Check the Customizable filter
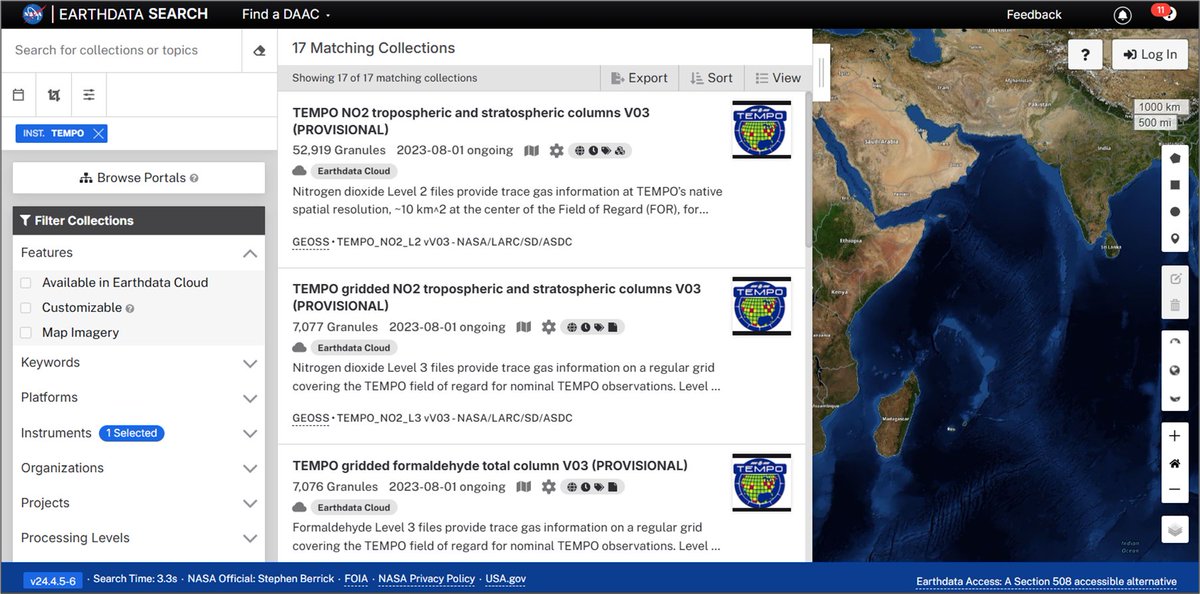The height and width of the screenshot is (594, 1200). [26, 308]
